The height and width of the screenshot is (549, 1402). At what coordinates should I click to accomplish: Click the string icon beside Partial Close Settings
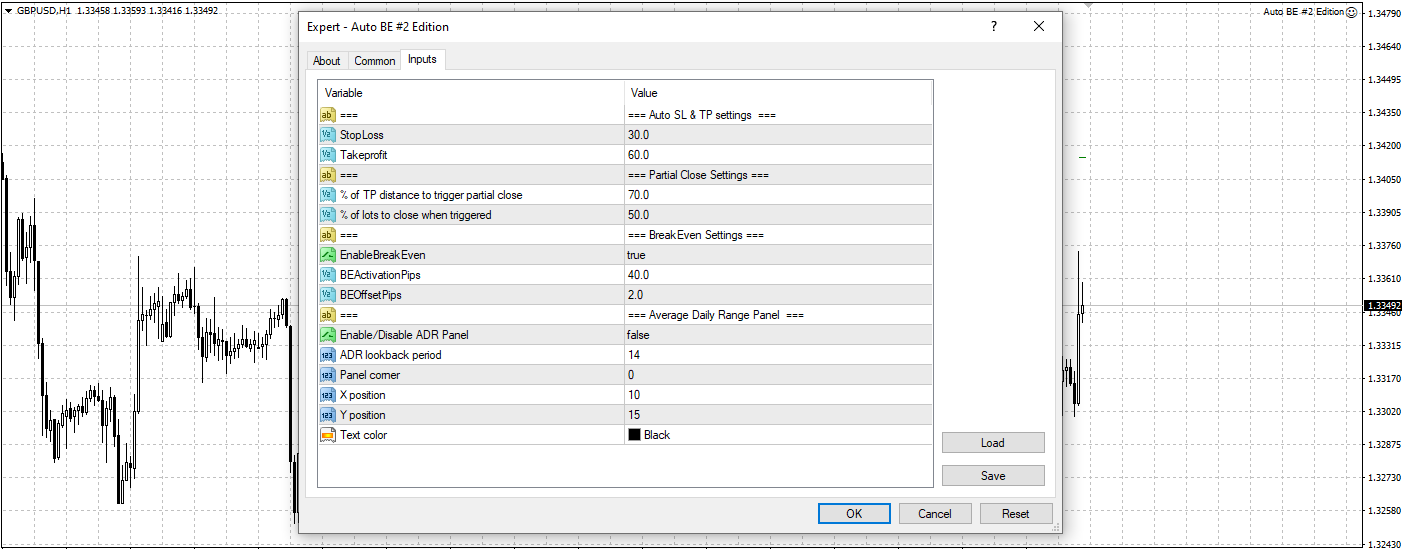coord(327,175)
